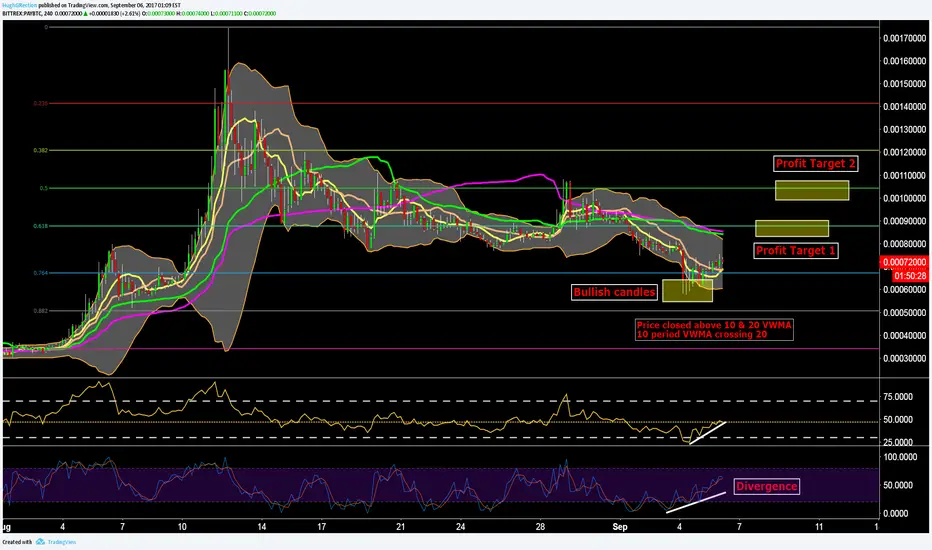The image size is (932, 550).
Task: Click the 75.0000 RSI axis value
Action: coord(898,397)
